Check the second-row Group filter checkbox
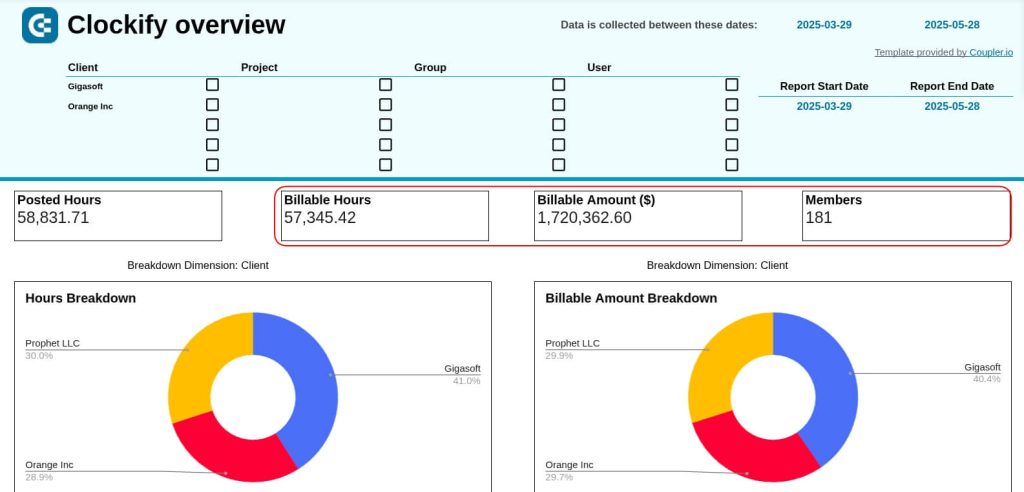Screen dimensions: 1024x492 pos(558,105)
